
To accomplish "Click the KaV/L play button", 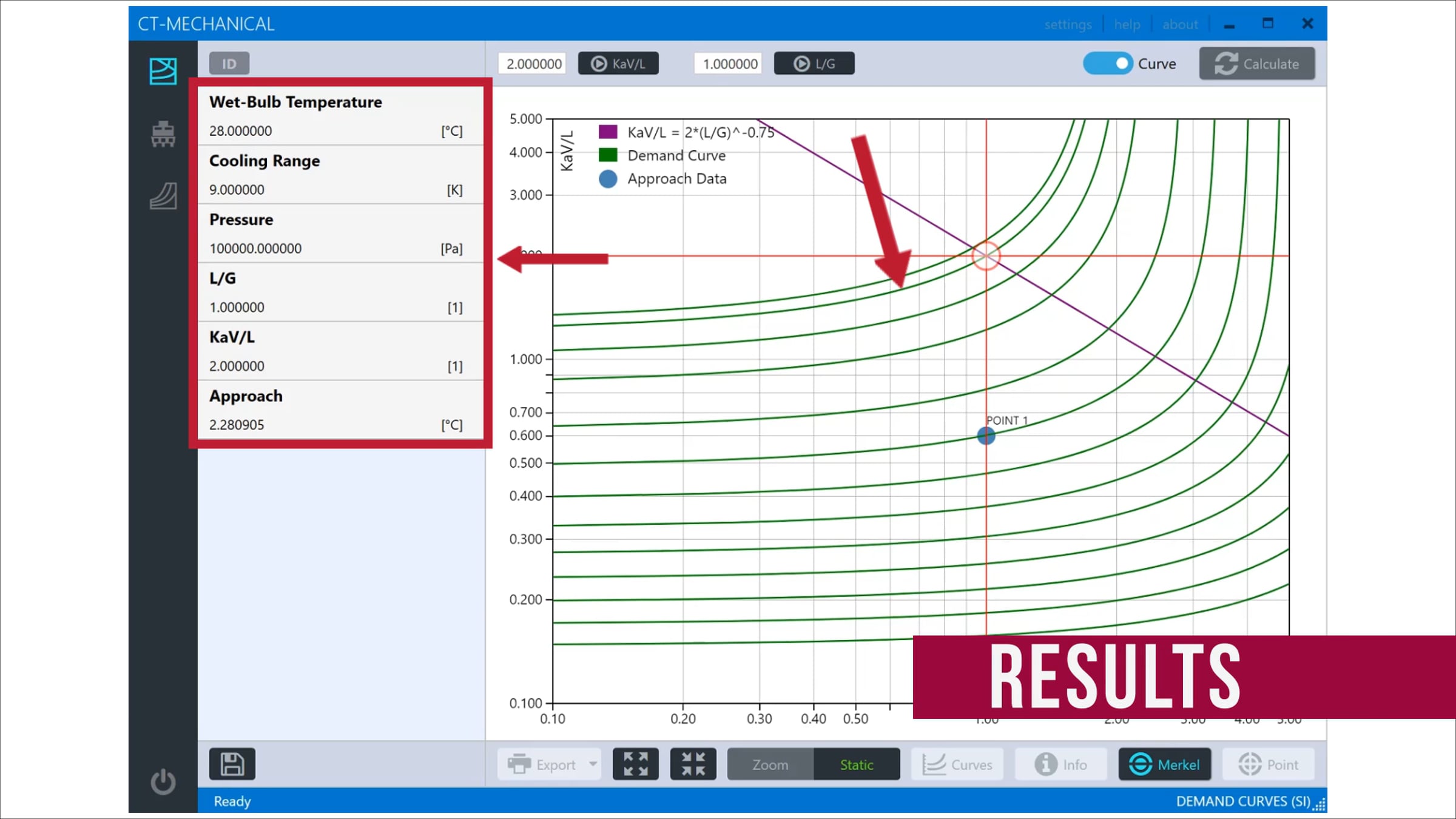I will tap(618, 64).
